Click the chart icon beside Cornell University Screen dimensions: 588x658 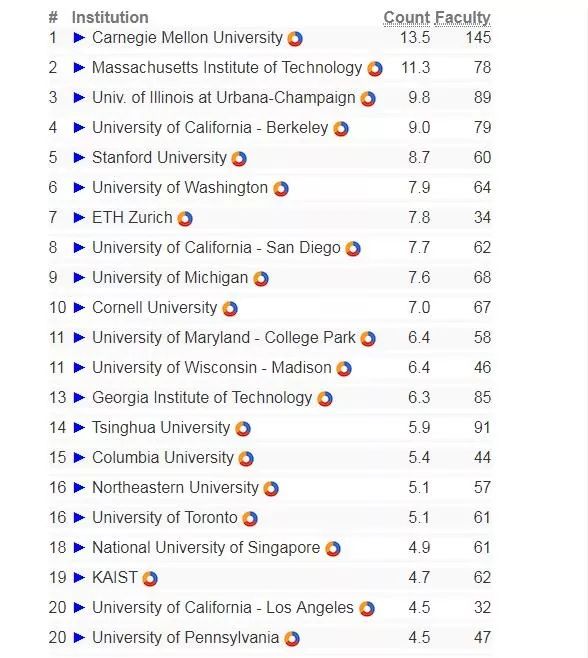[x=230, y=309]
